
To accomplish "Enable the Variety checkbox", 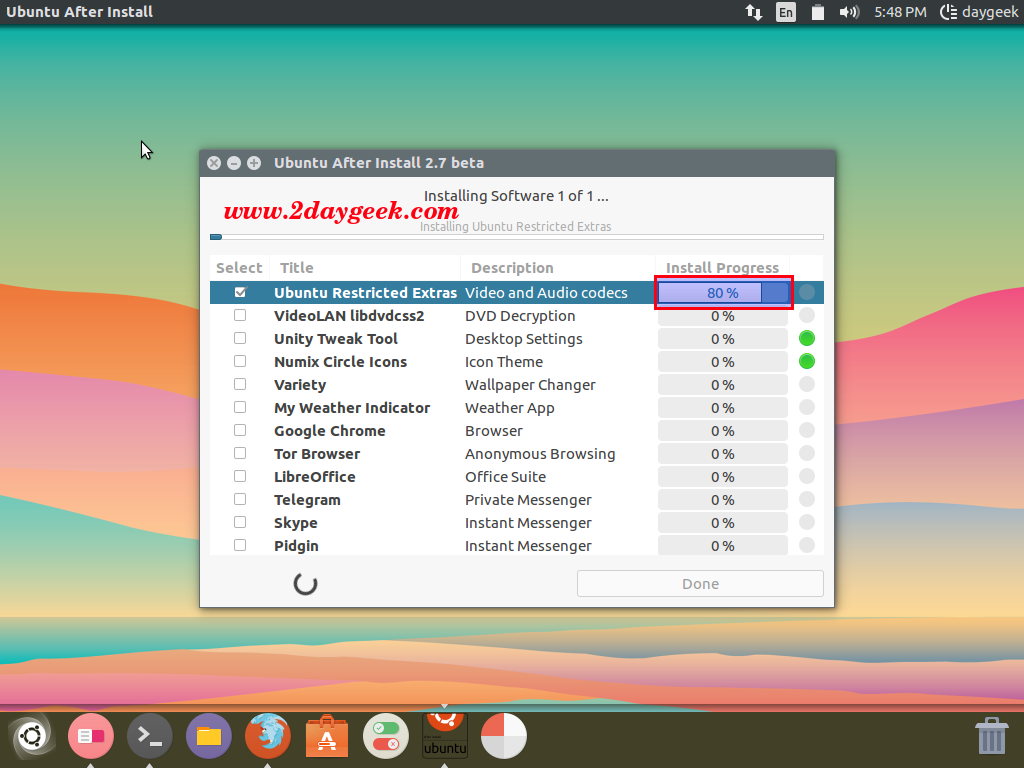I will tap(240, 384).
